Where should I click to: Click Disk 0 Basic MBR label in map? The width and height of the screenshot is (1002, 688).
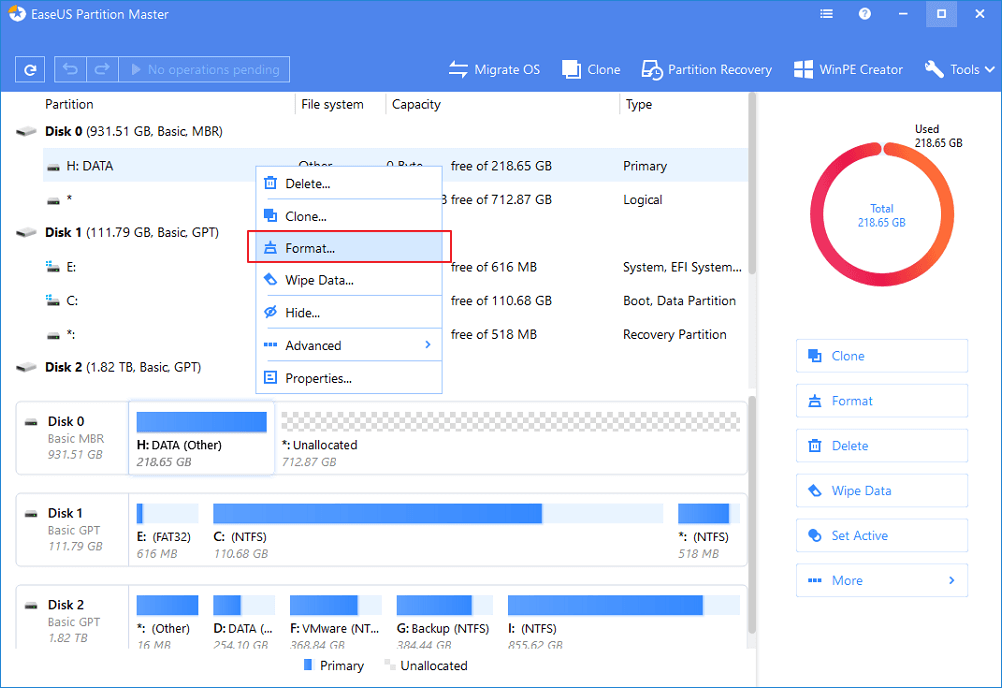tap(73, 438)
